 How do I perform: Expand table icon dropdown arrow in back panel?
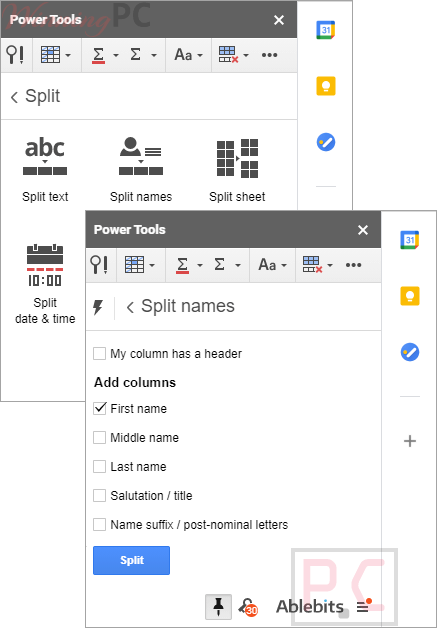pos(68,55)
